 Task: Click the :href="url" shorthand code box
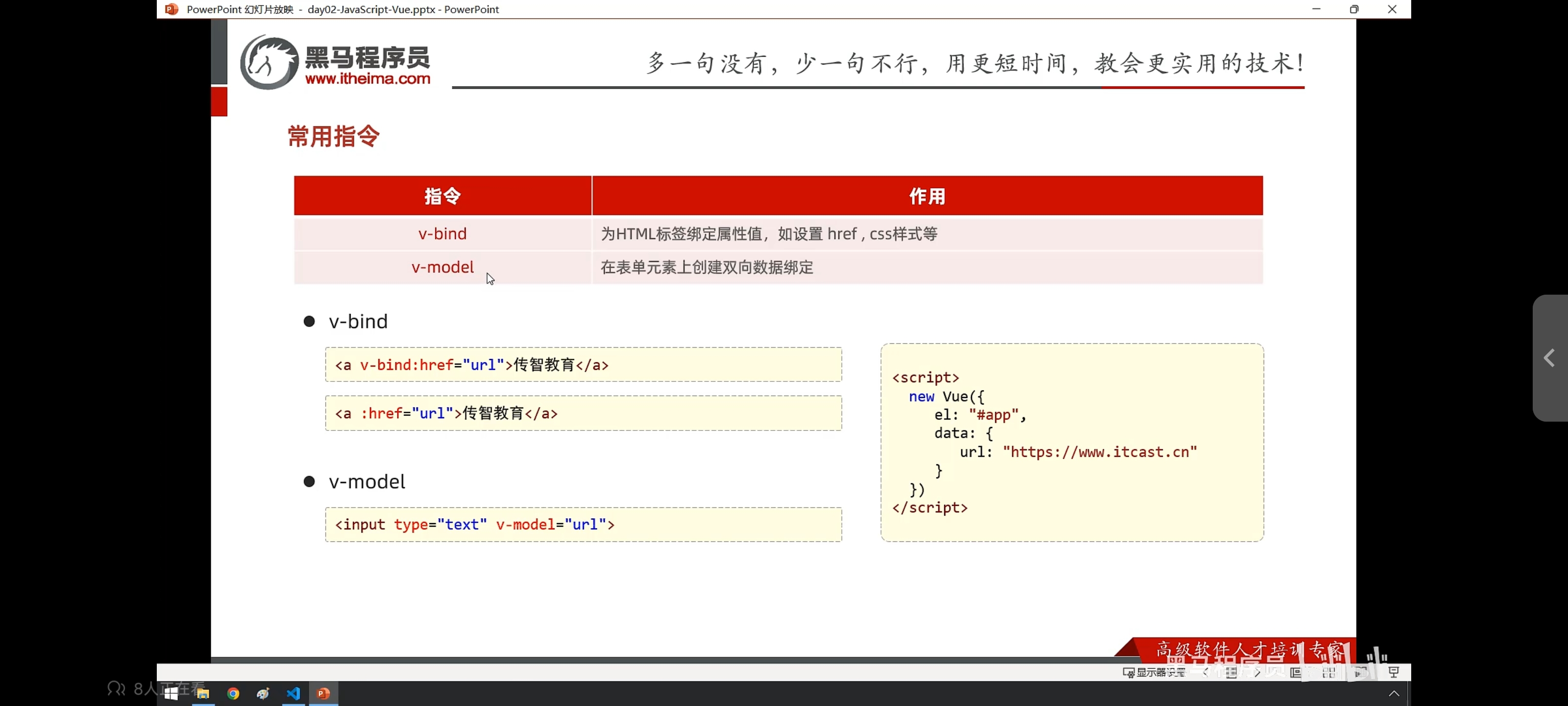[x=583, y=413]
